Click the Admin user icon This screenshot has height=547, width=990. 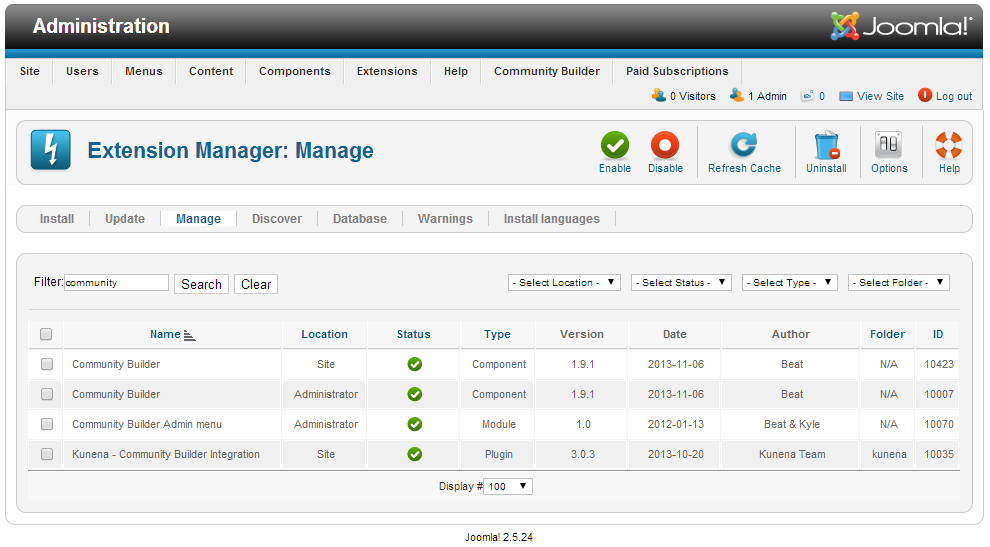point(736,95)
